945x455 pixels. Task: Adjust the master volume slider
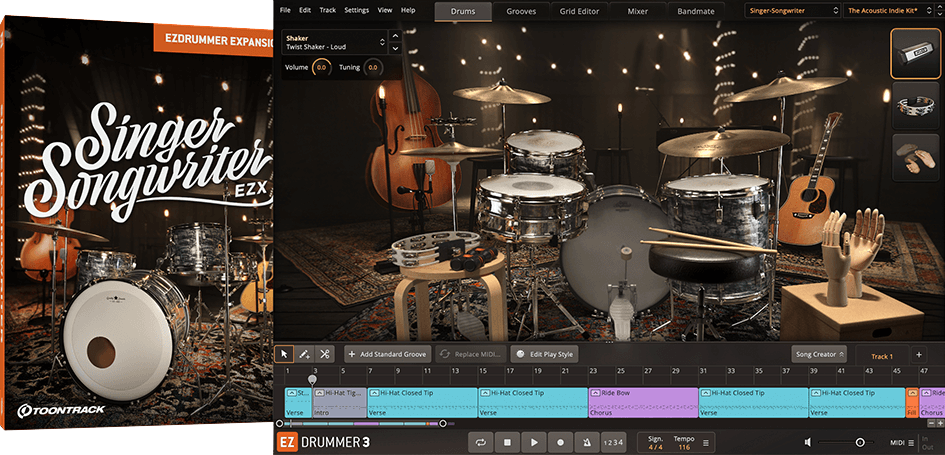click(x=859, y=442)
